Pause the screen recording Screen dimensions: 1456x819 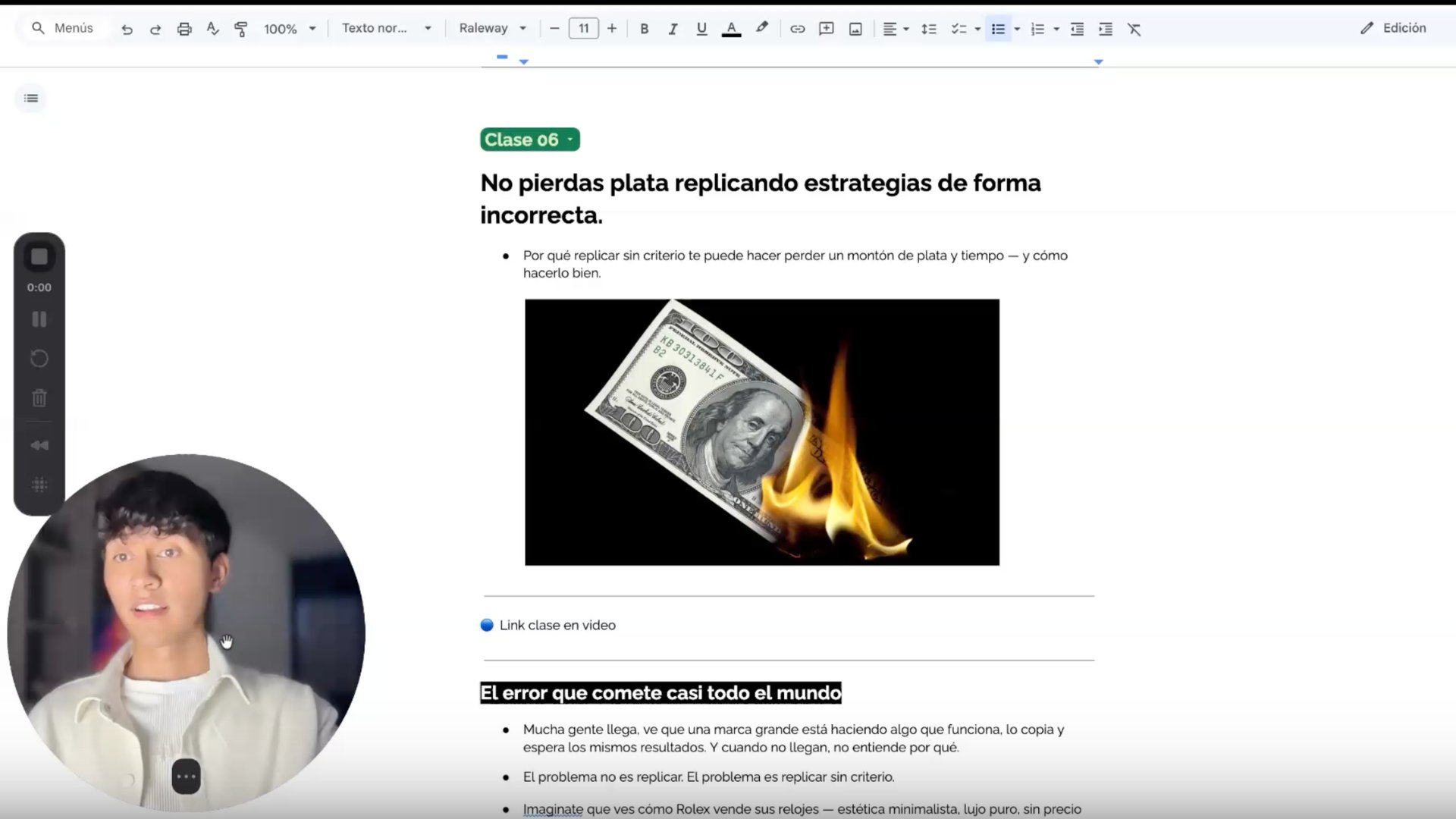point(39,319)
